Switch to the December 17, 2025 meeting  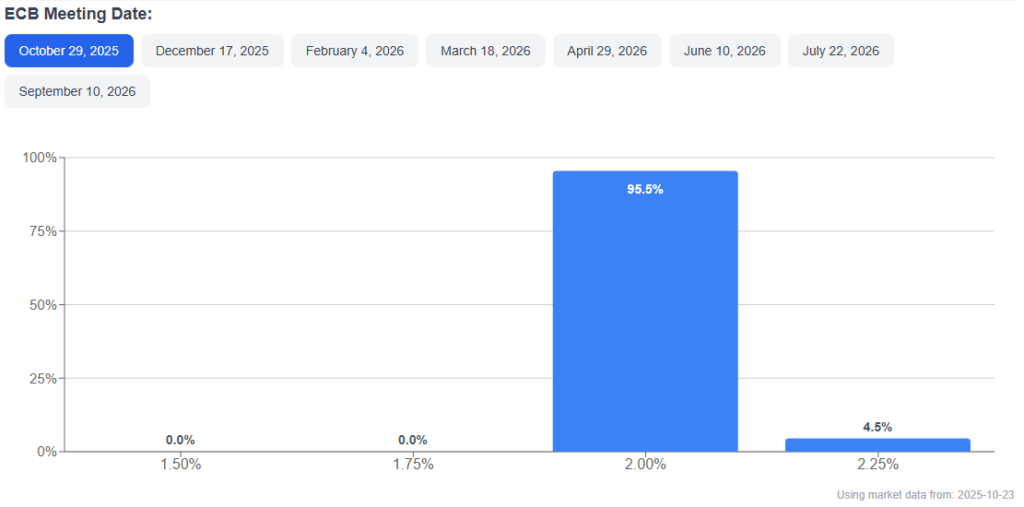212,51
